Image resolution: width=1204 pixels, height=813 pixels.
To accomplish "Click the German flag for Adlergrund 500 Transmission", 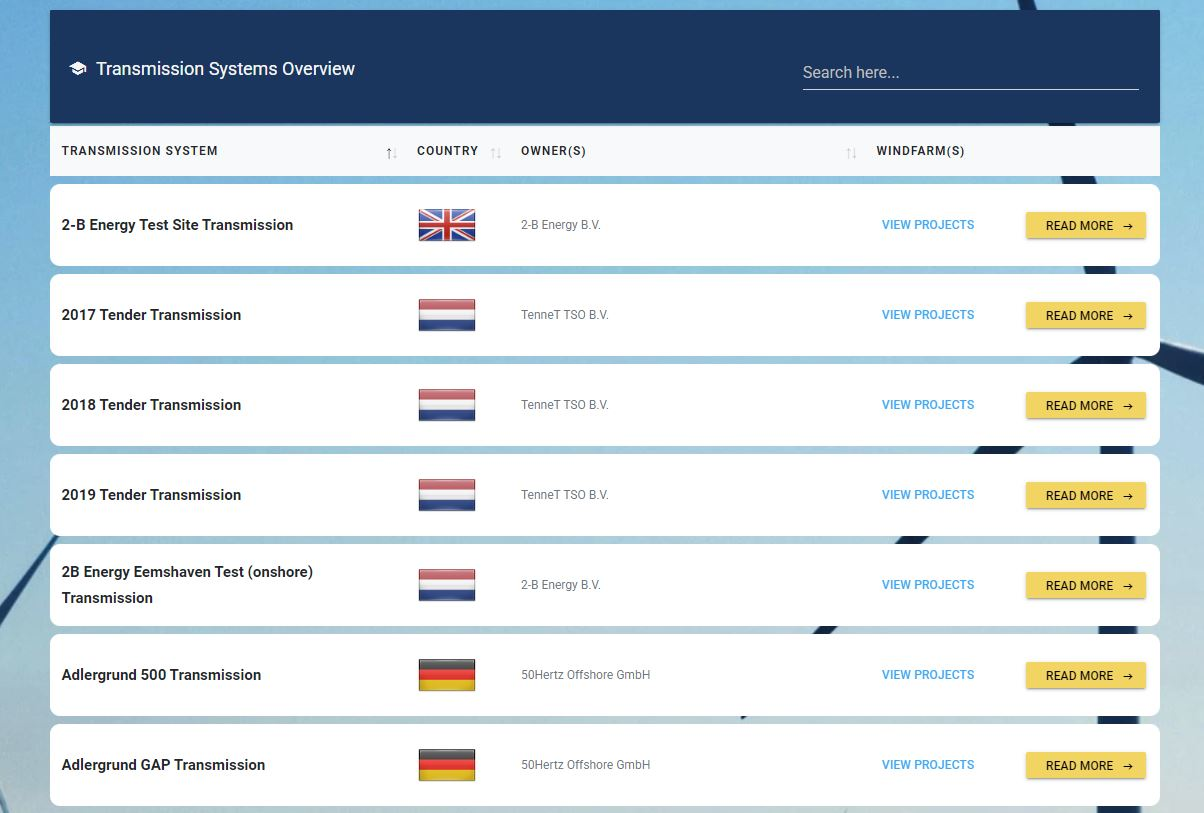I will pyautogui.click(x=446, y=675).
